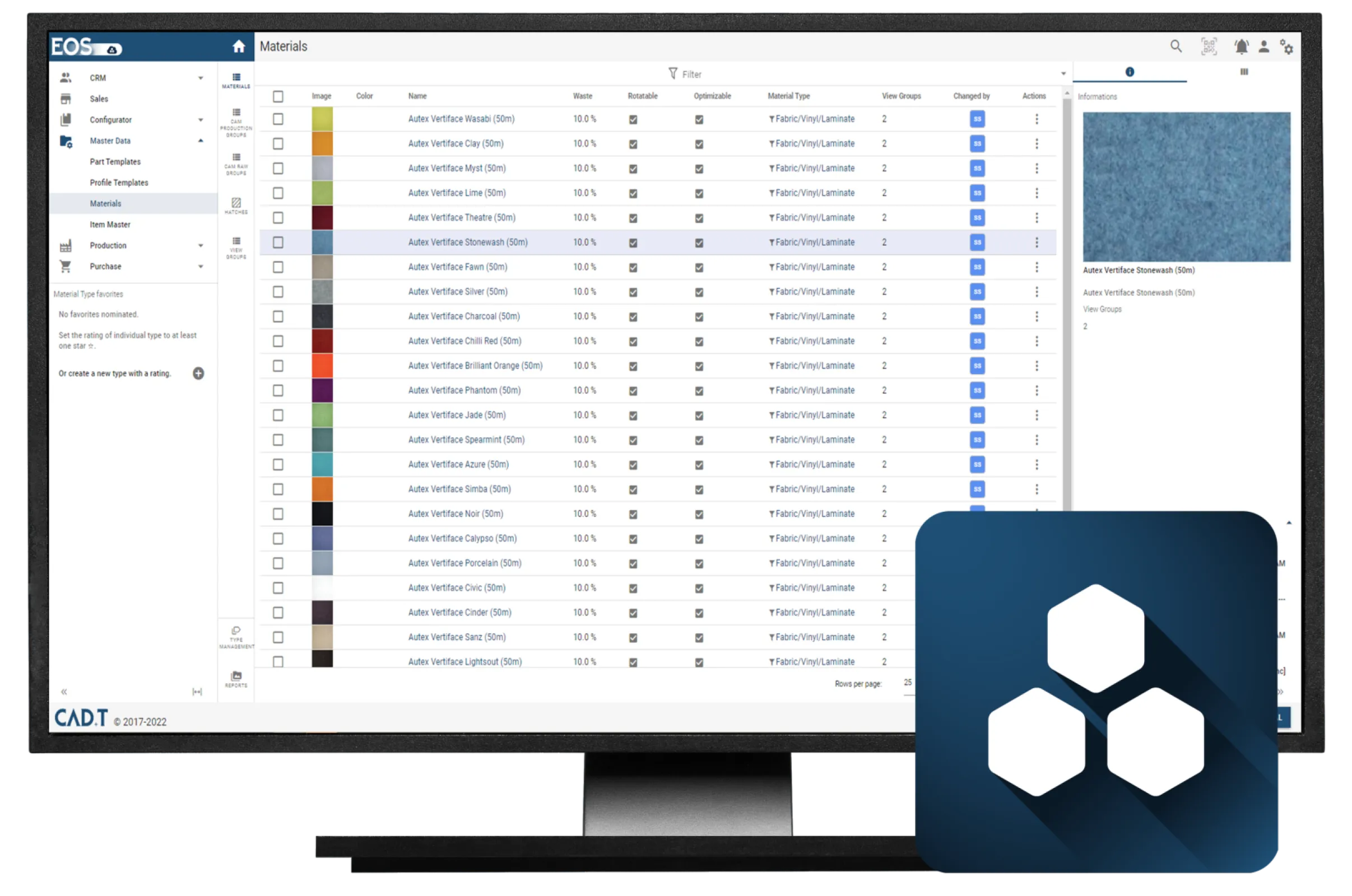Open notifications bell icon
The image size is (1352, 896).
coord(1241,46)
